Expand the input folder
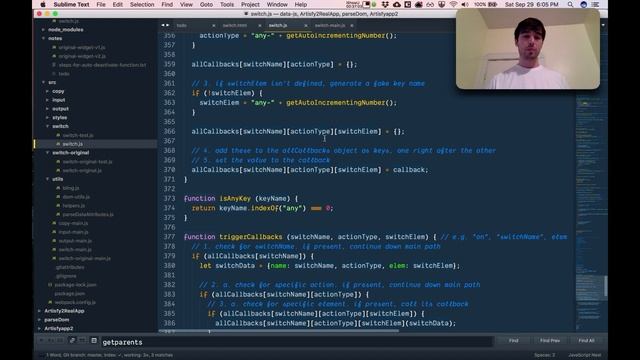The width and height of the screenshot is (640, 360). tap(48, 100)
